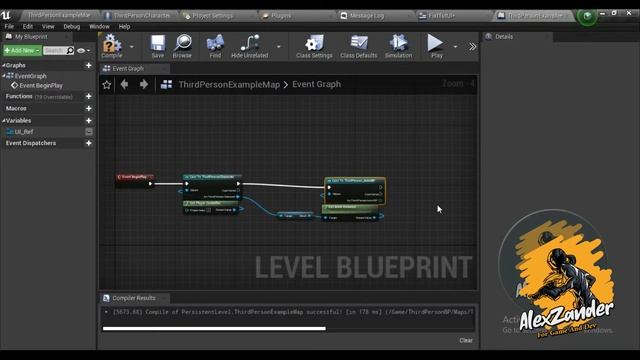Open Macros section header
The height and width of the screenshot is (360, 640).
16,109
